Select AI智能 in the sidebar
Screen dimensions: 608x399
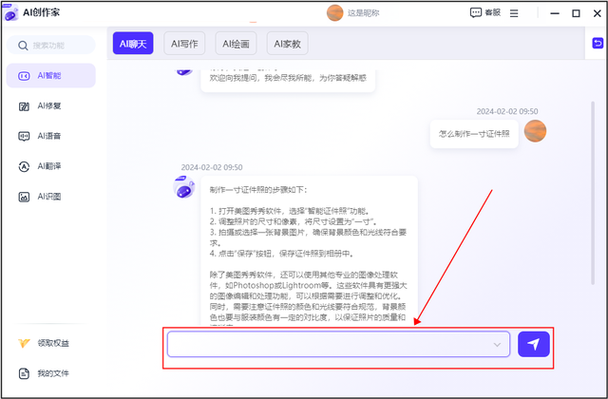pyautogui.click(x=51, y=76)
